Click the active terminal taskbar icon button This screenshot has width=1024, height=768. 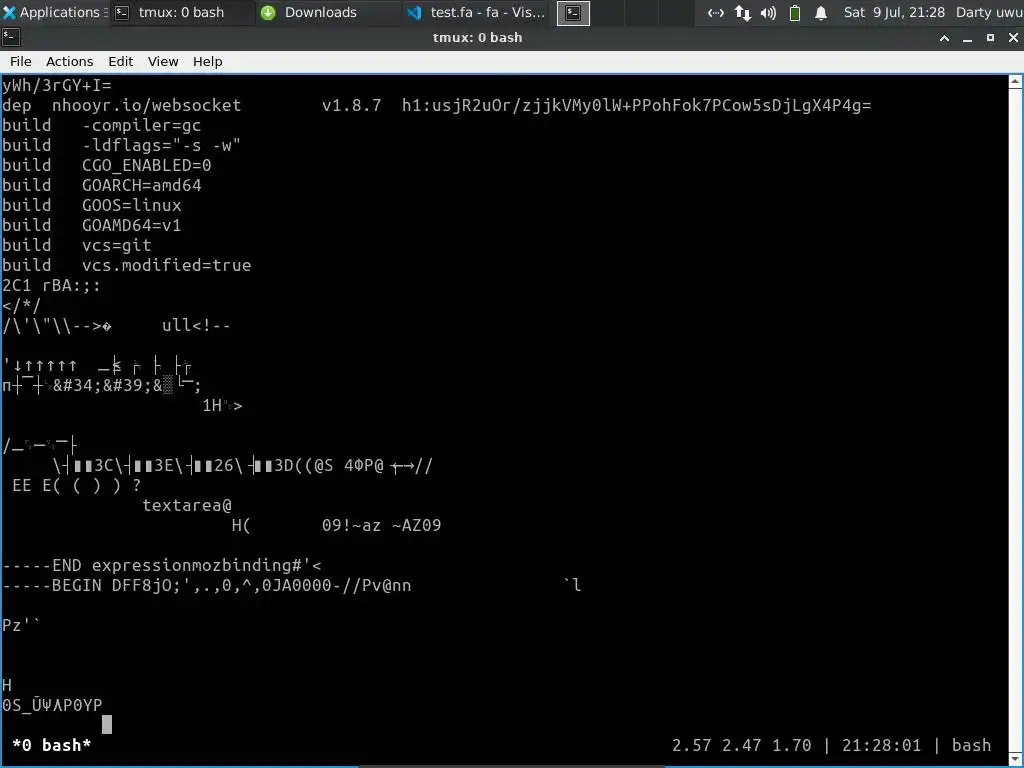coord(573,12)
